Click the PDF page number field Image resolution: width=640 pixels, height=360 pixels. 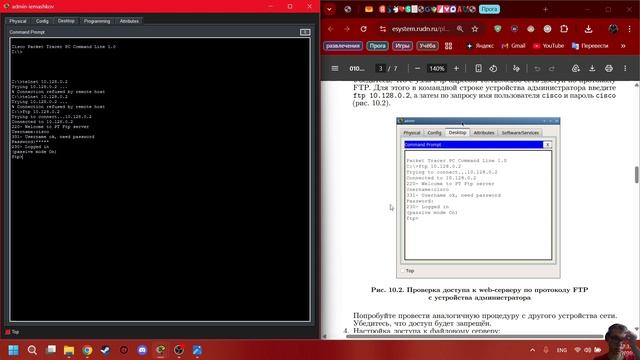[x=380, y=69]
